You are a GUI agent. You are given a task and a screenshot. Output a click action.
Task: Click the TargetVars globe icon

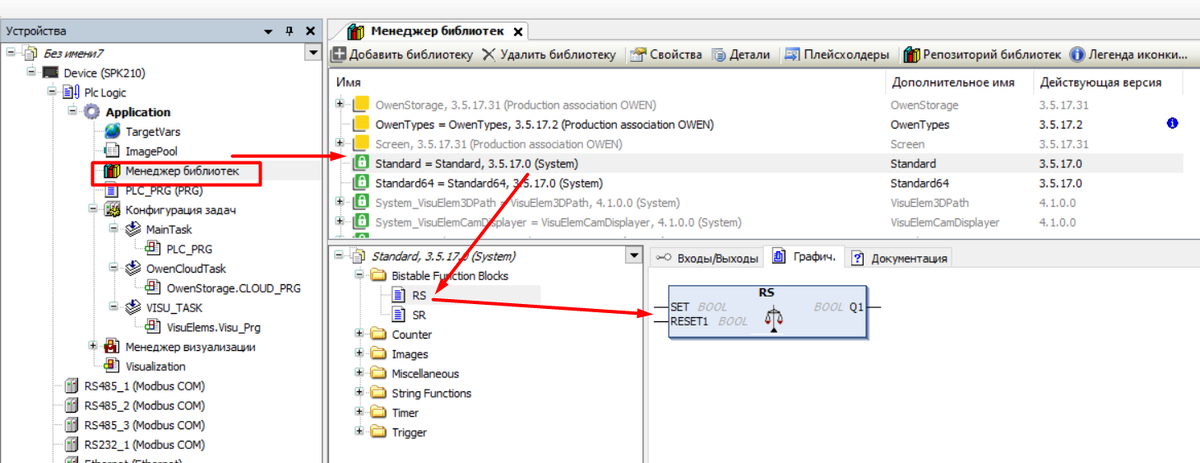click(113, 131)
